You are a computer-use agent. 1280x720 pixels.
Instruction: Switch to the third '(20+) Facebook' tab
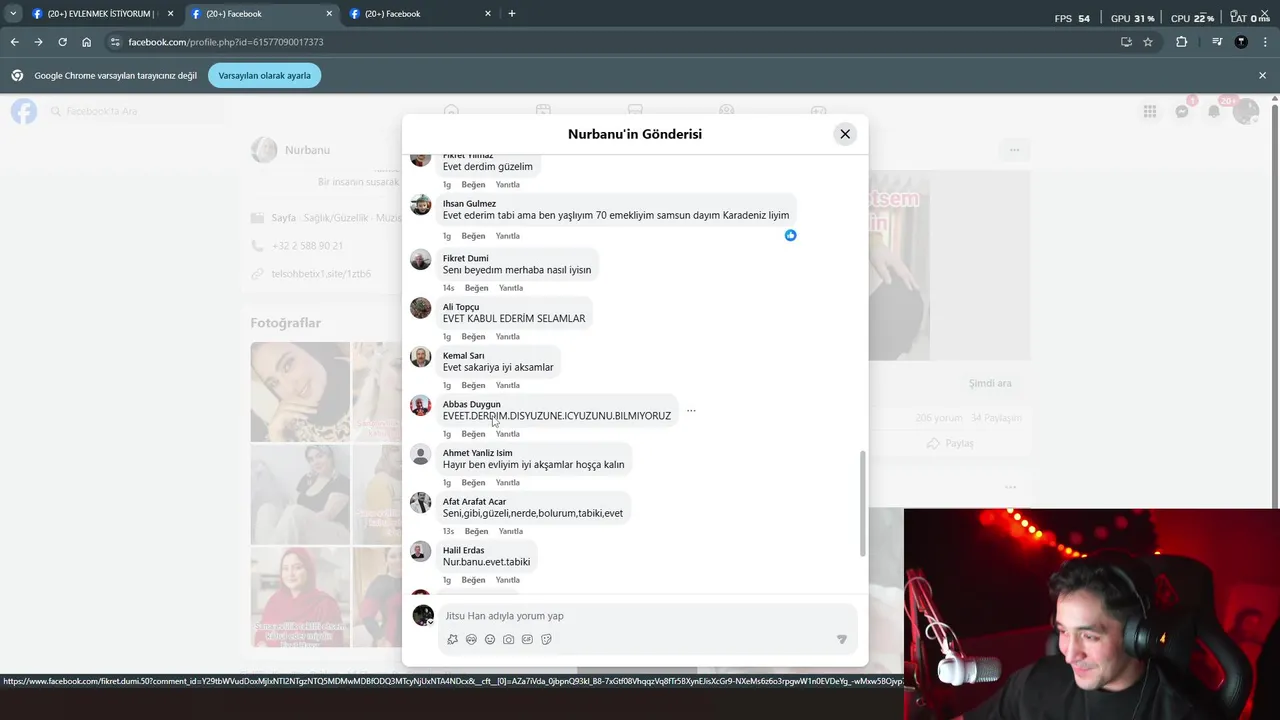pyautogui.click(x=420, y=14)
